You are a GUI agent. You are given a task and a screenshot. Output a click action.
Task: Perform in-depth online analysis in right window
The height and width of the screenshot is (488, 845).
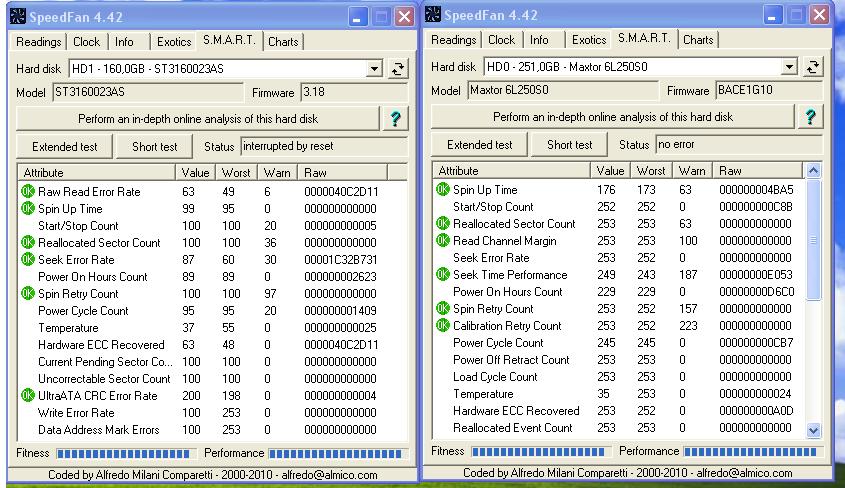pyautogui.click(x=613, y=117)
